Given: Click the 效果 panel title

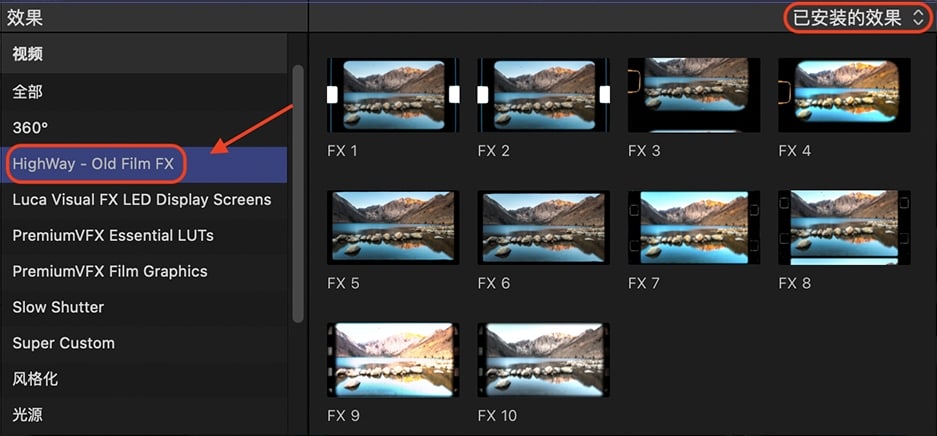Looking at the screenshot, I should [x=25, y=17].
